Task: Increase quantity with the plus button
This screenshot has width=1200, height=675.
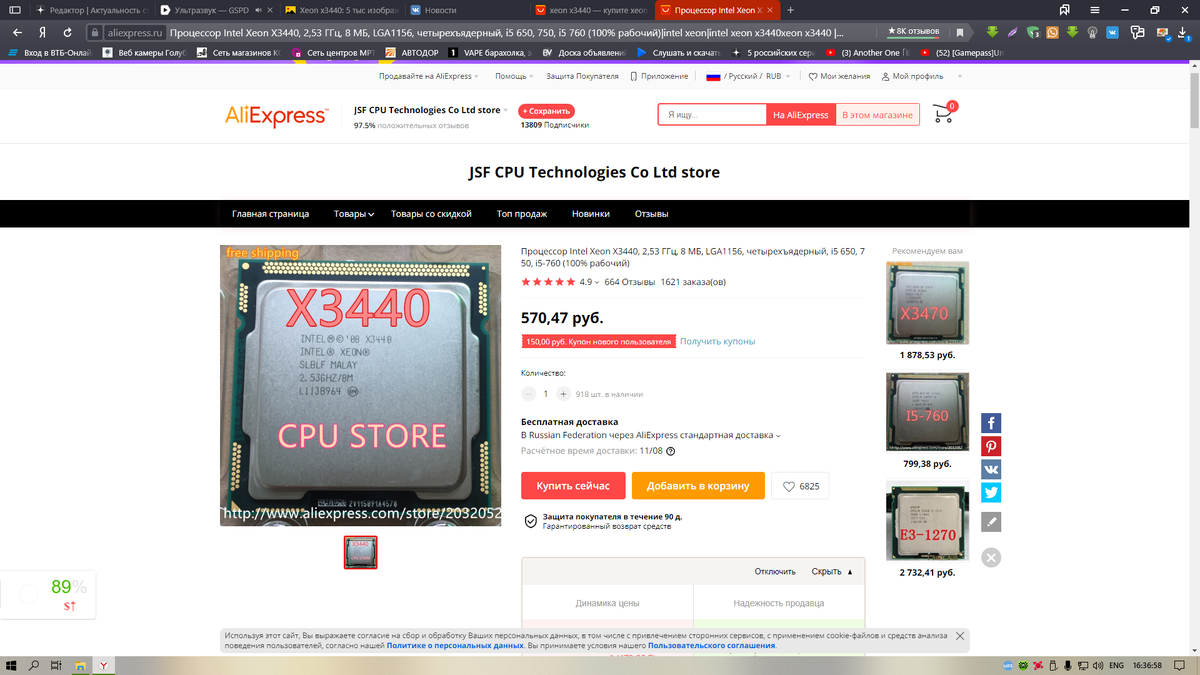Action: pyautogui.click(x=563, y=394)
